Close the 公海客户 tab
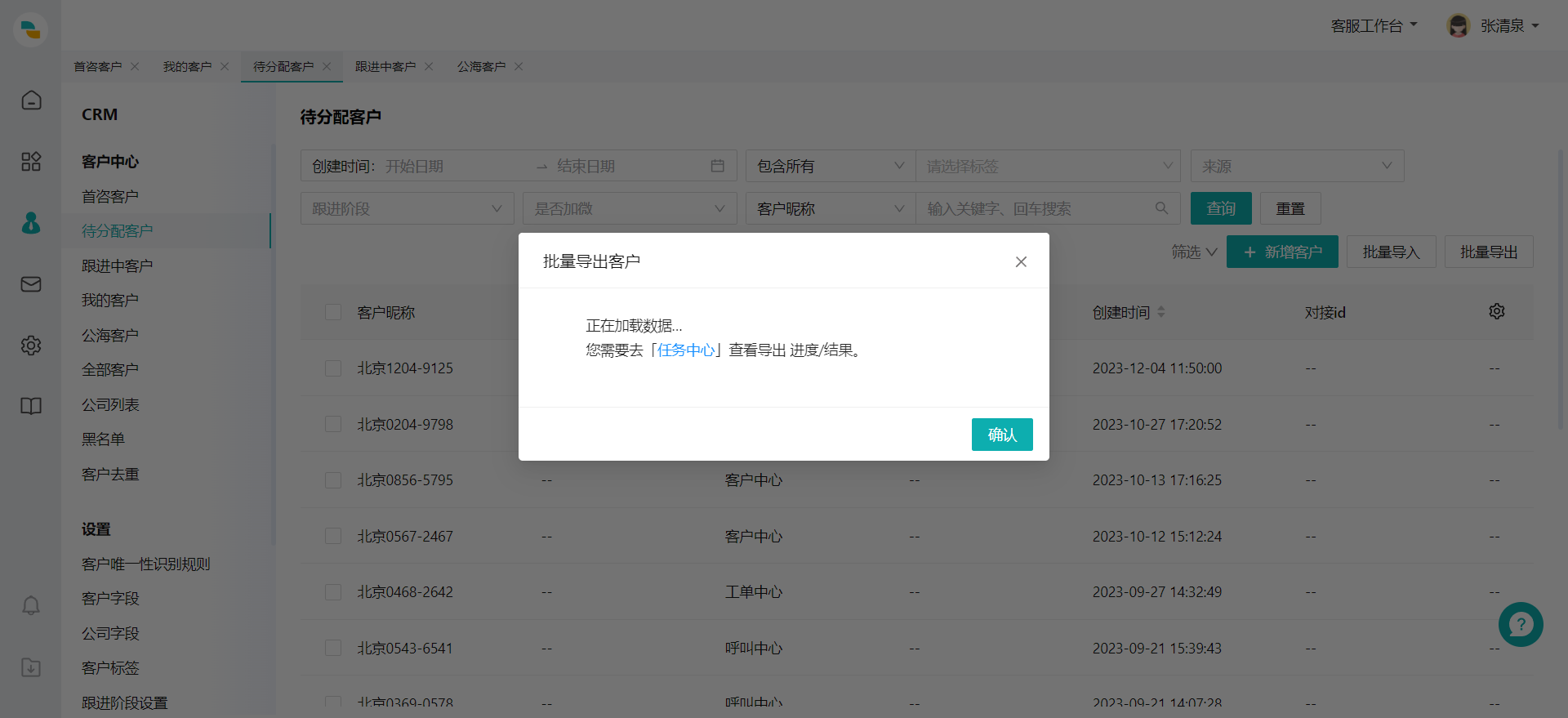Image resolution: width=1568 pixels, height=718 pixels. coord(519,66)
